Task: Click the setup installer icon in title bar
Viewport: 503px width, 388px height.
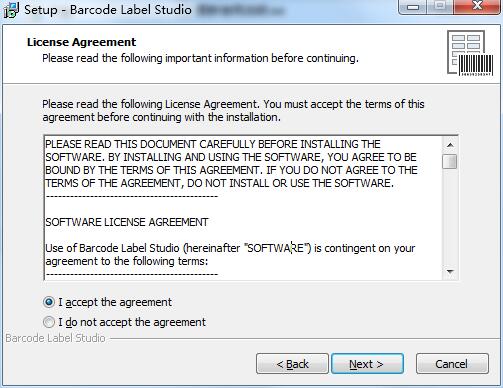Action: [11, 10]
